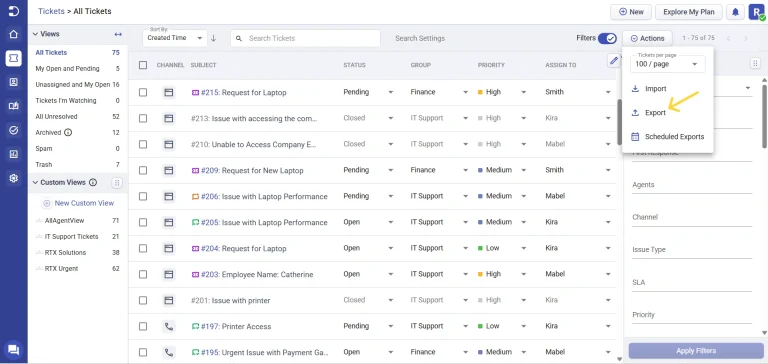Image resolution: width=768 pixels, height=364 pixels.
Task: Click Apply Filters button
Action: coord(696,351)
